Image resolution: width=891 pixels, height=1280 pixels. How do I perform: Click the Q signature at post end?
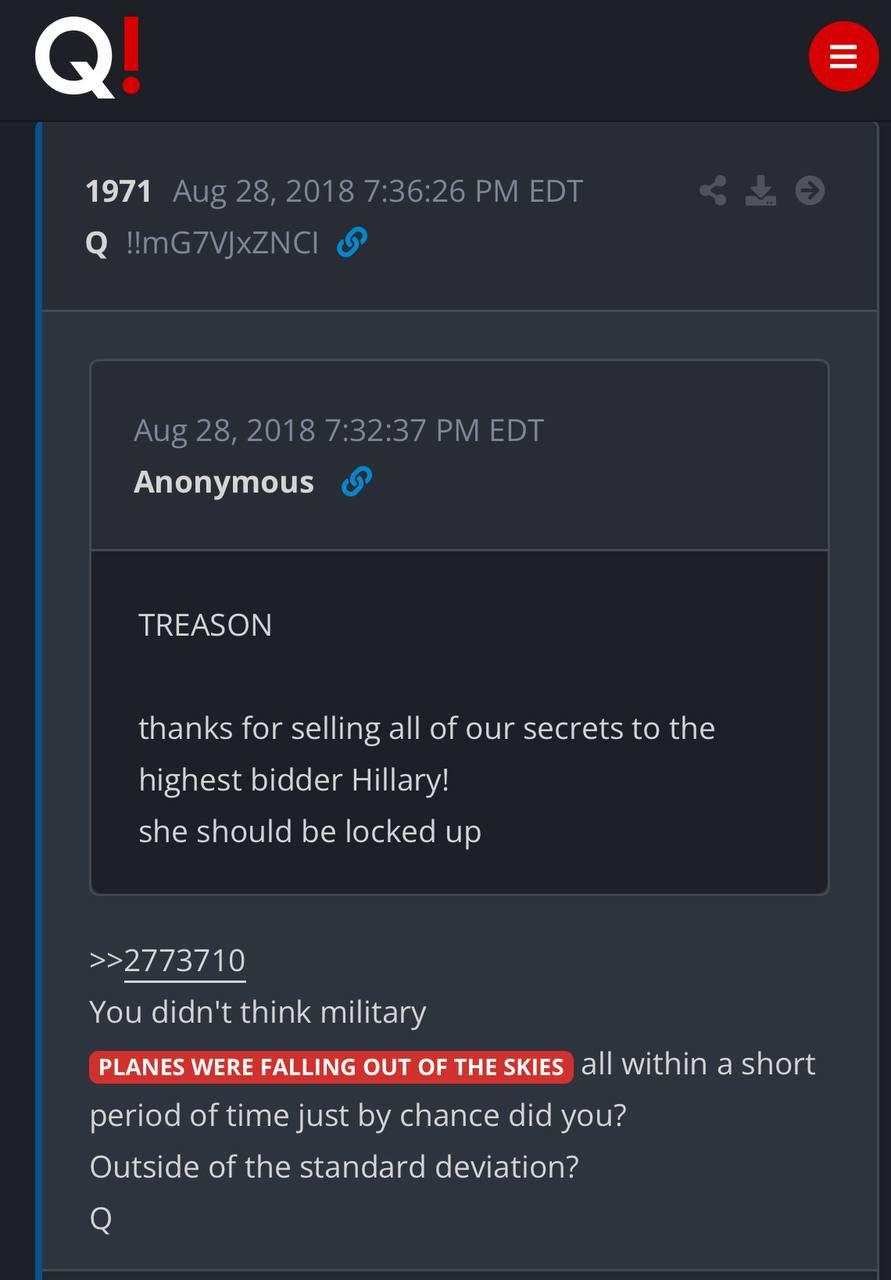coord(101,1218)
